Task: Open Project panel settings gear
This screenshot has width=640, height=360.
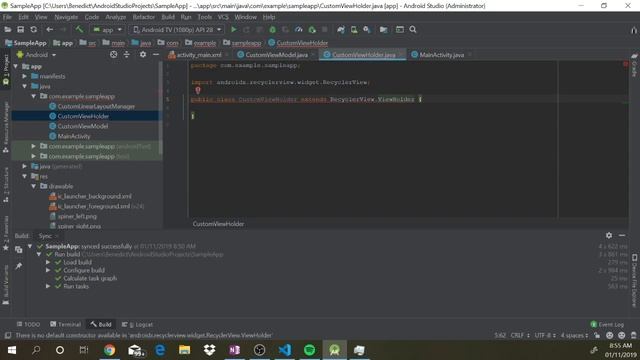Action: pos(143,54)
